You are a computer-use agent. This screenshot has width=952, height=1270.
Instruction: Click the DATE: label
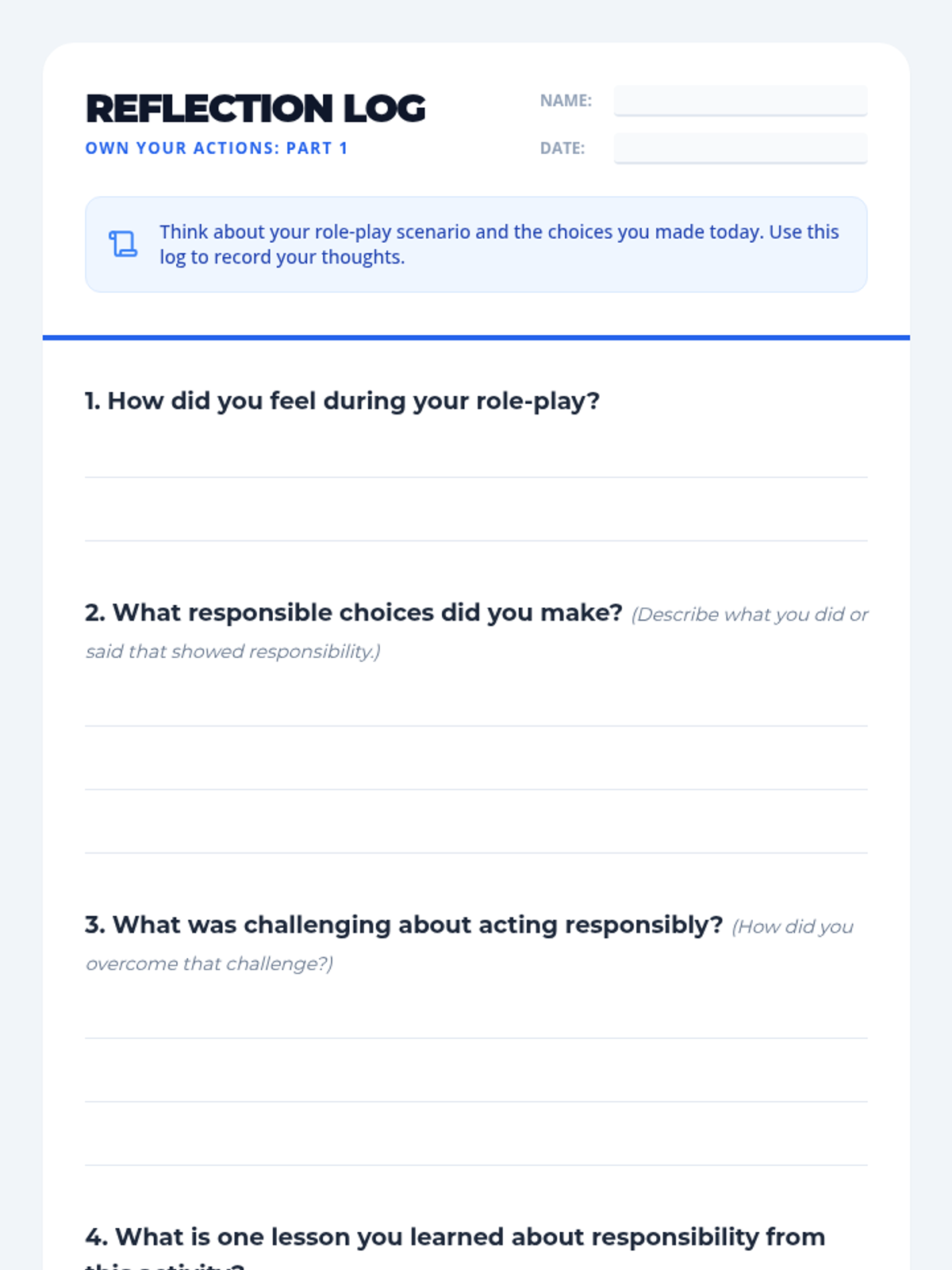tap(562, 148)
